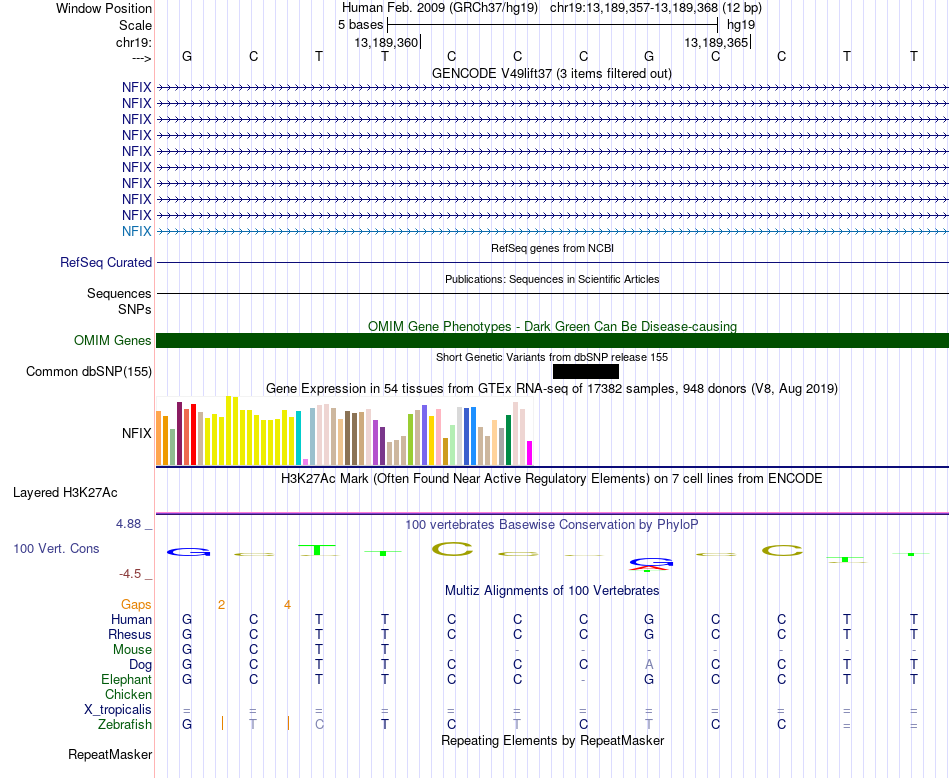Click the "chr19:" label

pyautogui.click(x=133, y=42)
